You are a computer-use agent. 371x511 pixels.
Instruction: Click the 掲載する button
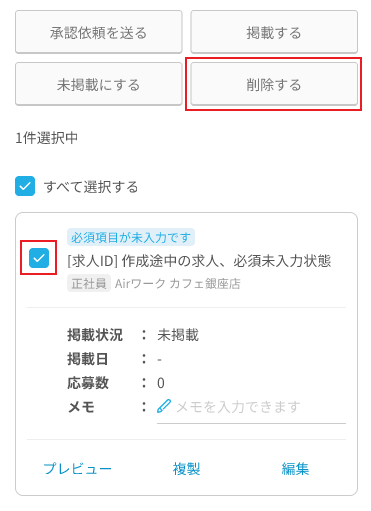tap(274, 32)
